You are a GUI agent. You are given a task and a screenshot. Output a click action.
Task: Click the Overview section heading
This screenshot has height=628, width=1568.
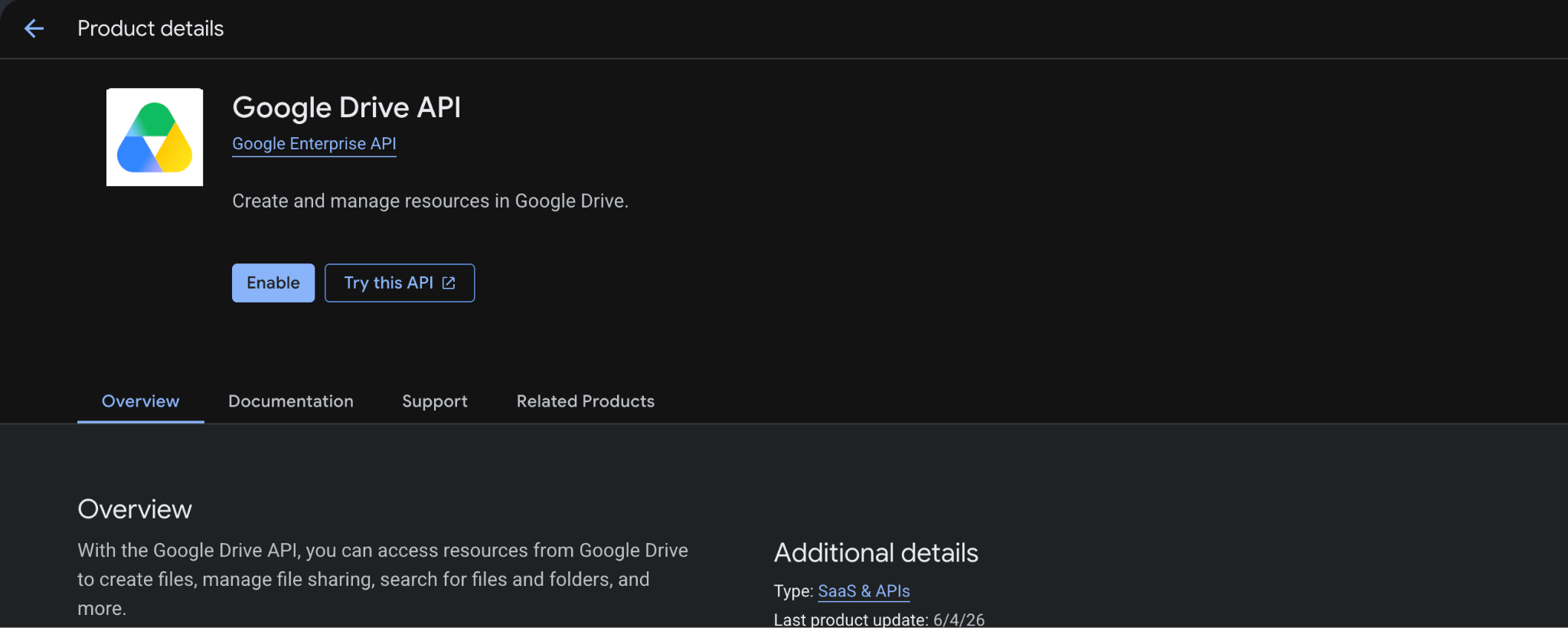(135, 509)
